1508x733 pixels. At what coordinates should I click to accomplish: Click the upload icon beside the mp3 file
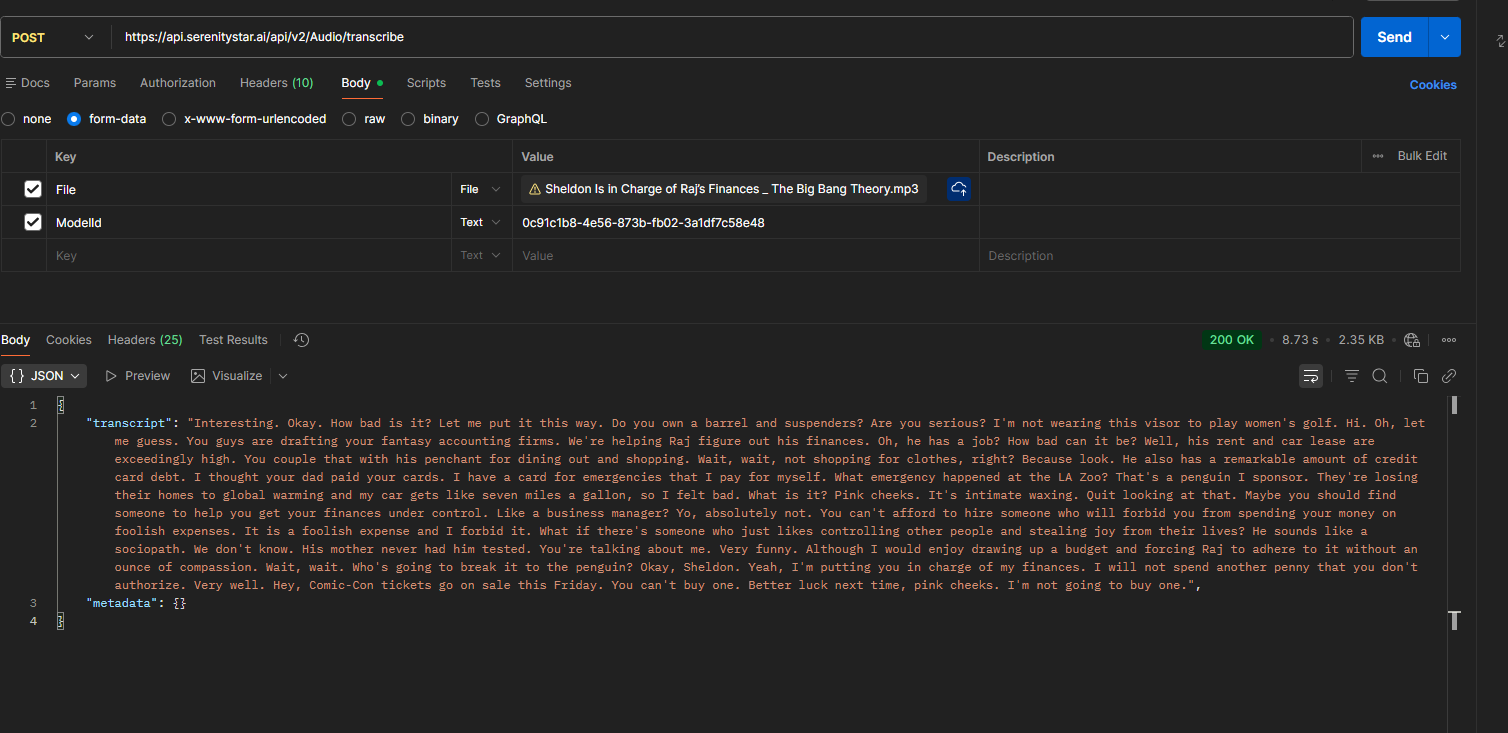[959, 189]
